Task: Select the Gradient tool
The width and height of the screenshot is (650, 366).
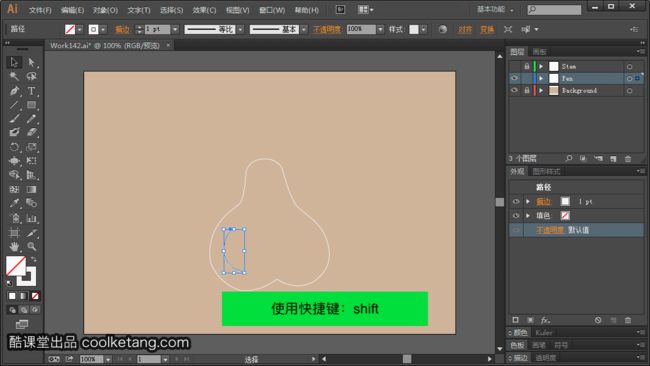Action: [31, 189]
